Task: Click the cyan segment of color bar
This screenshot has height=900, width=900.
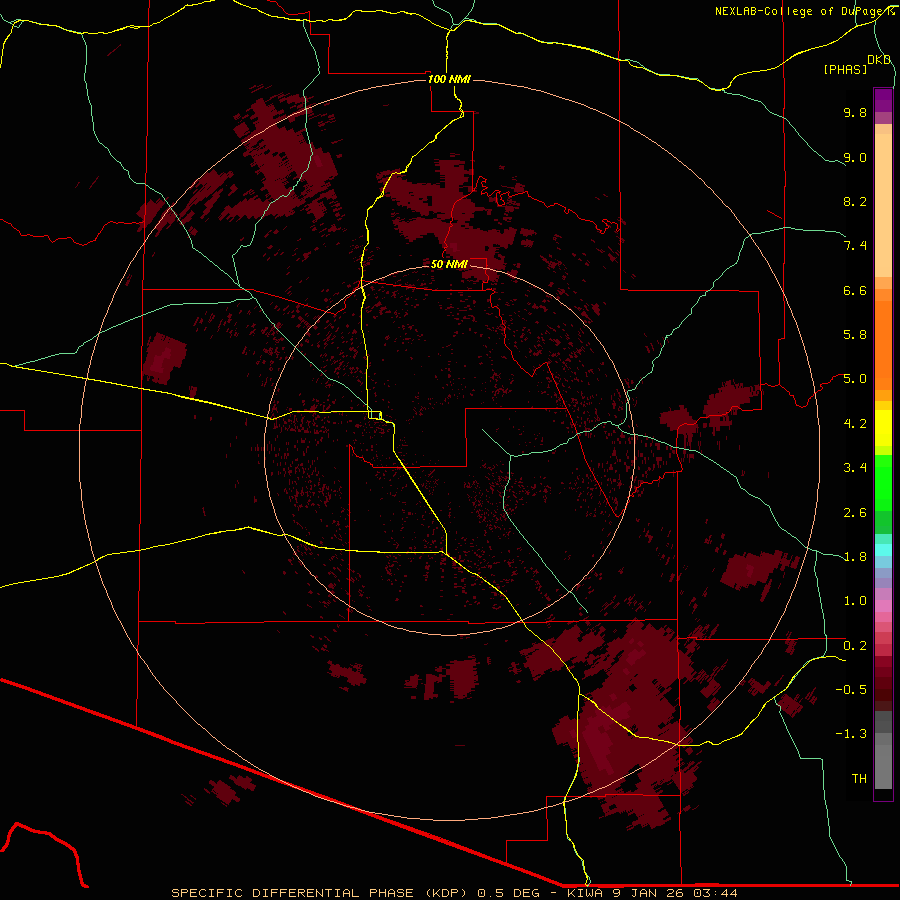Action: click(883, 550)
